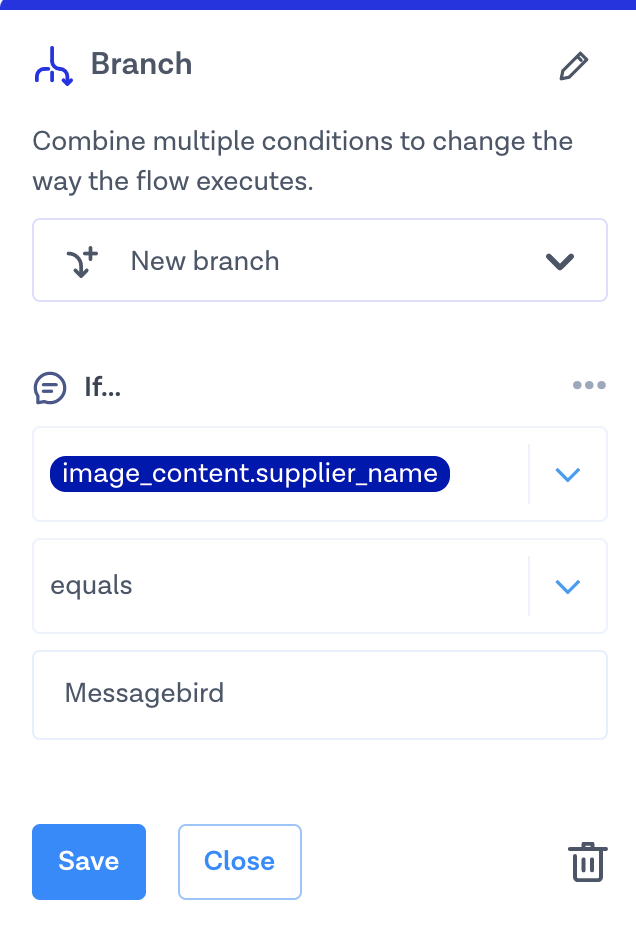The image size is (636, 930).
Task: Delete the branch with trash icon
Action: [588, 862]
